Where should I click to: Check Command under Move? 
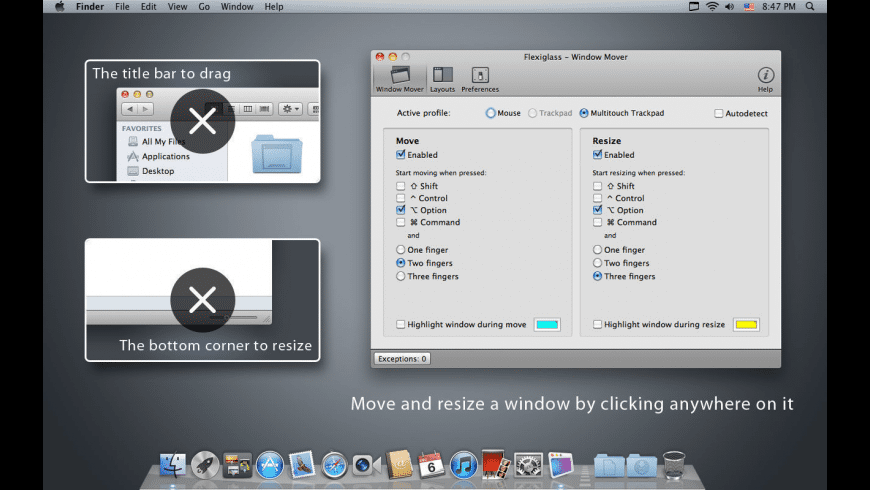tap(401, 223)
